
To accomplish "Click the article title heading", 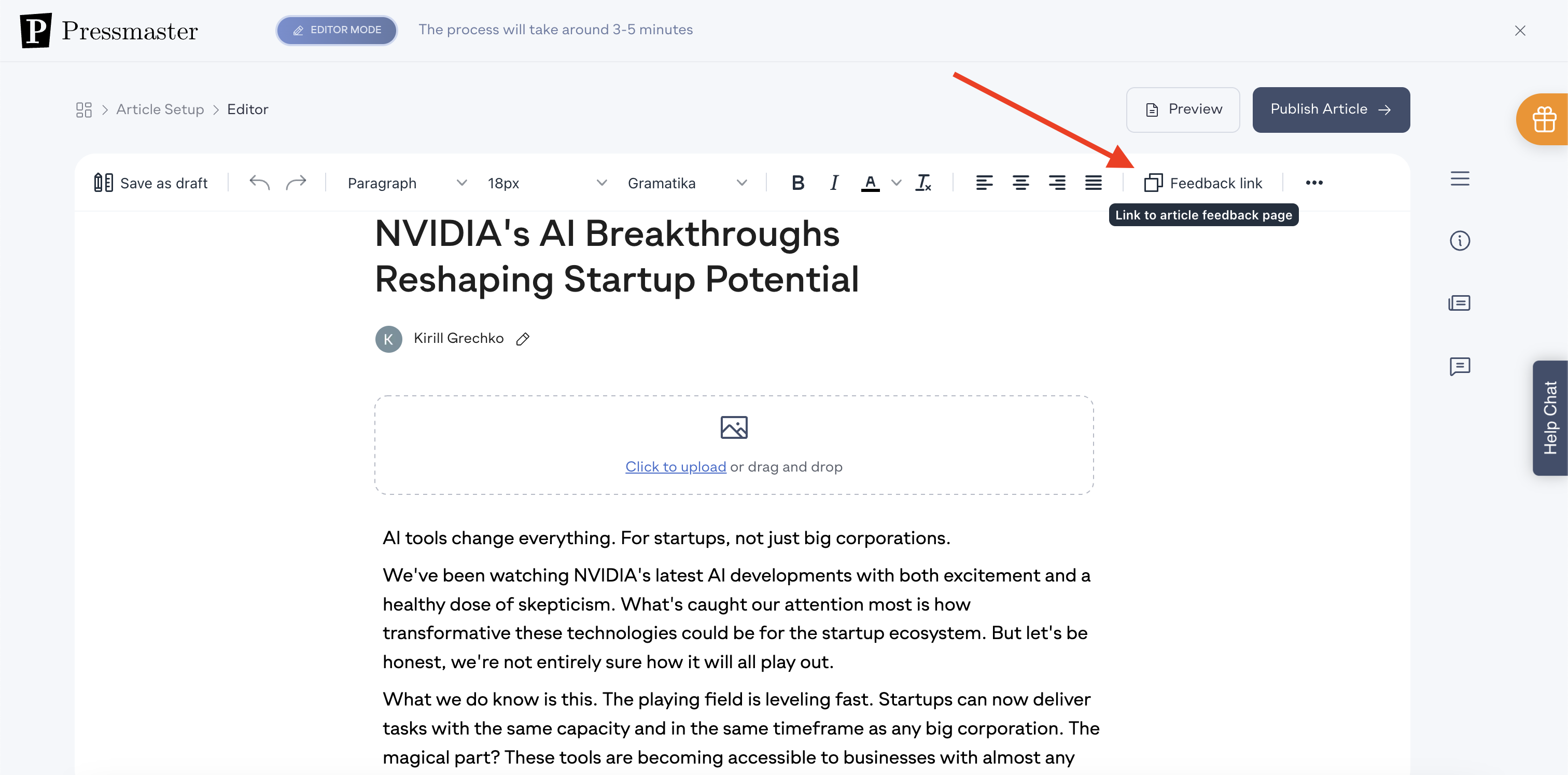I will [617, 256].
